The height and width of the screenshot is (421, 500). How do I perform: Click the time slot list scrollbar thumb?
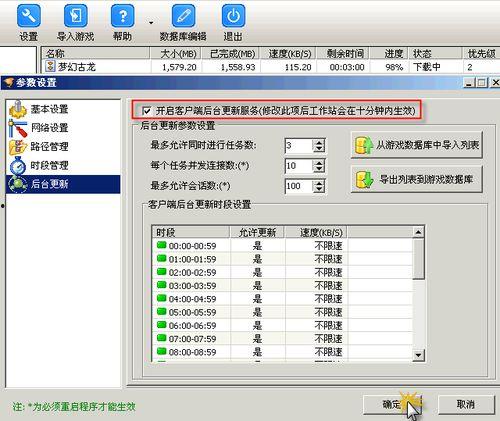pos(418,259)
